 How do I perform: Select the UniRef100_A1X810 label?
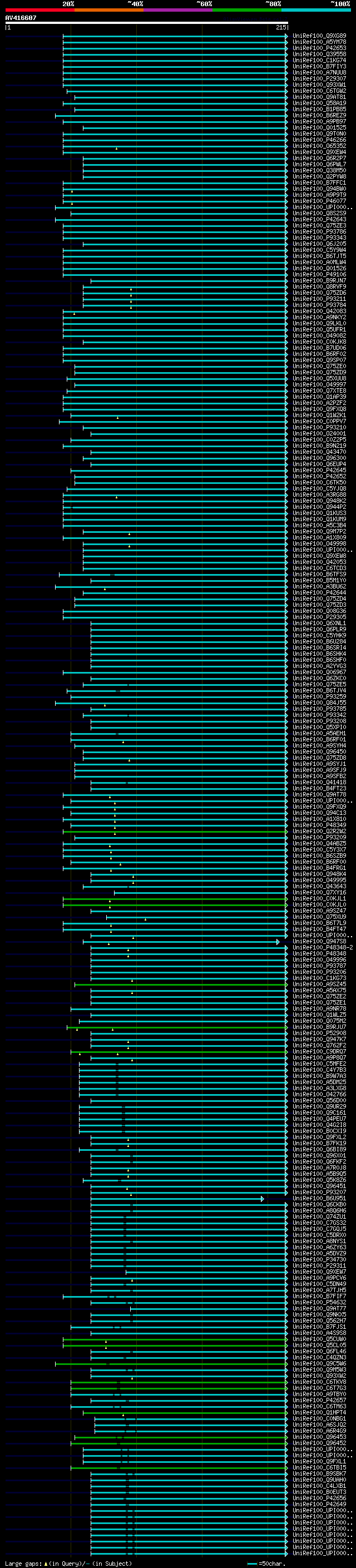tap(319, 819)
